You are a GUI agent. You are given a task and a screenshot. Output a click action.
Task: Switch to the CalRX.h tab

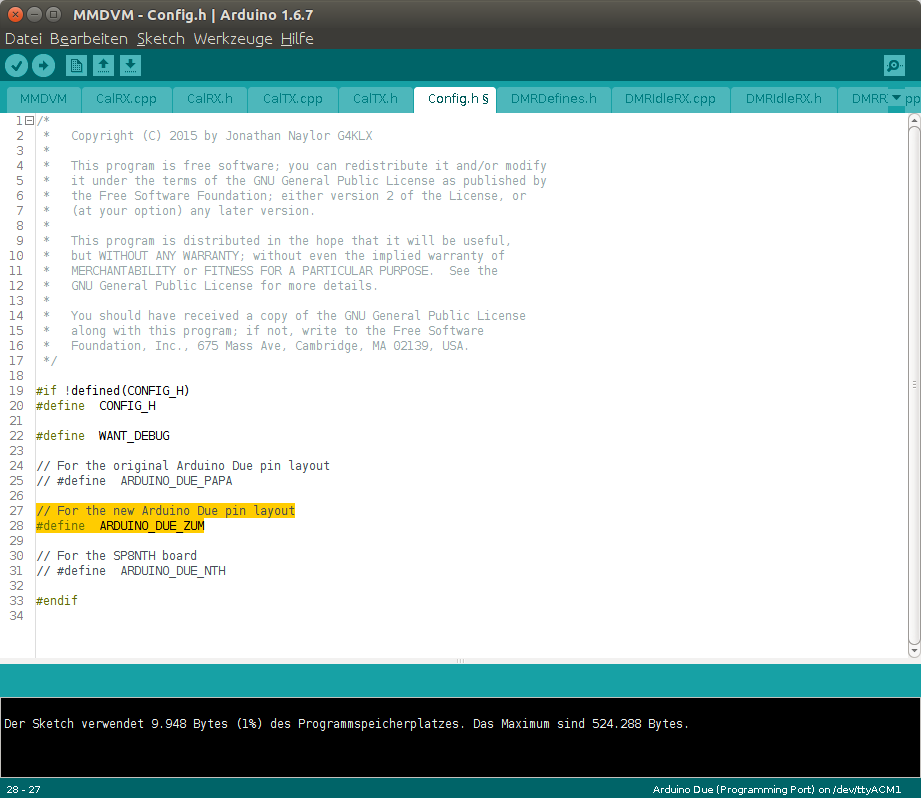(210, 99)
